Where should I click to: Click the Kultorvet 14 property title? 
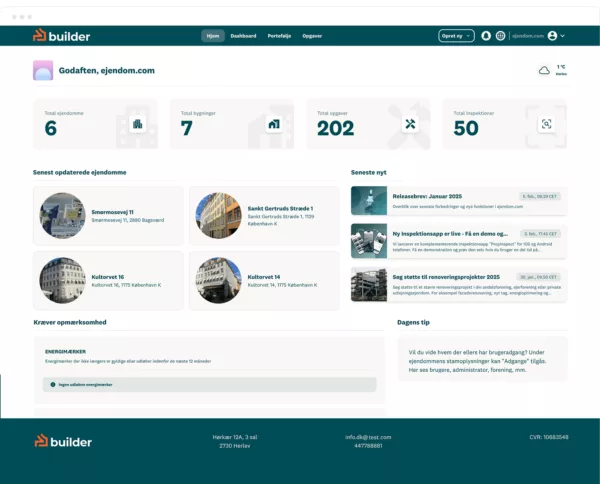pos(264,277)
